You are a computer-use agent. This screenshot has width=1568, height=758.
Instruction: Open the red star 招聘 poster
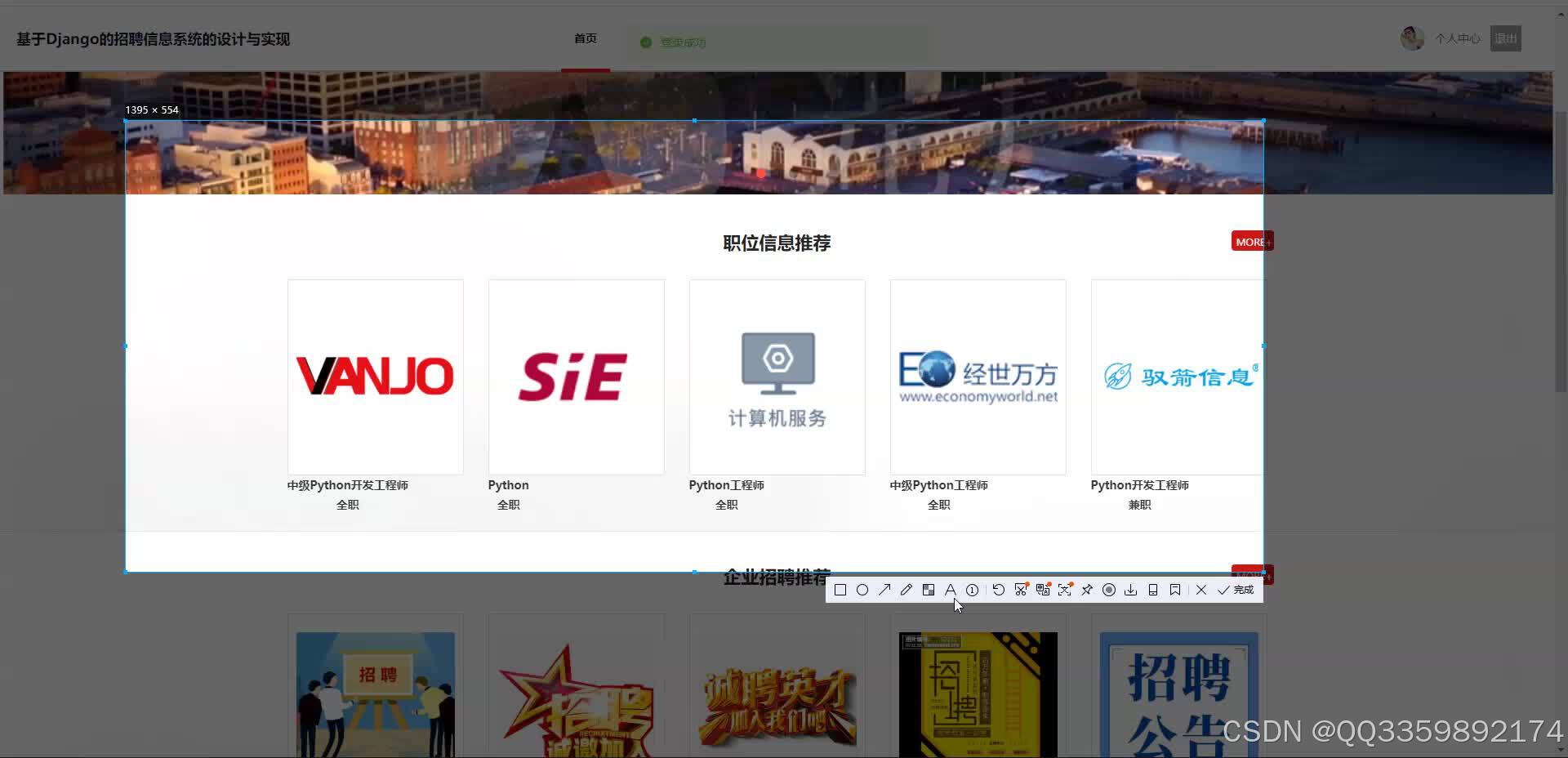pyautogui.click(x=577, y=694)
